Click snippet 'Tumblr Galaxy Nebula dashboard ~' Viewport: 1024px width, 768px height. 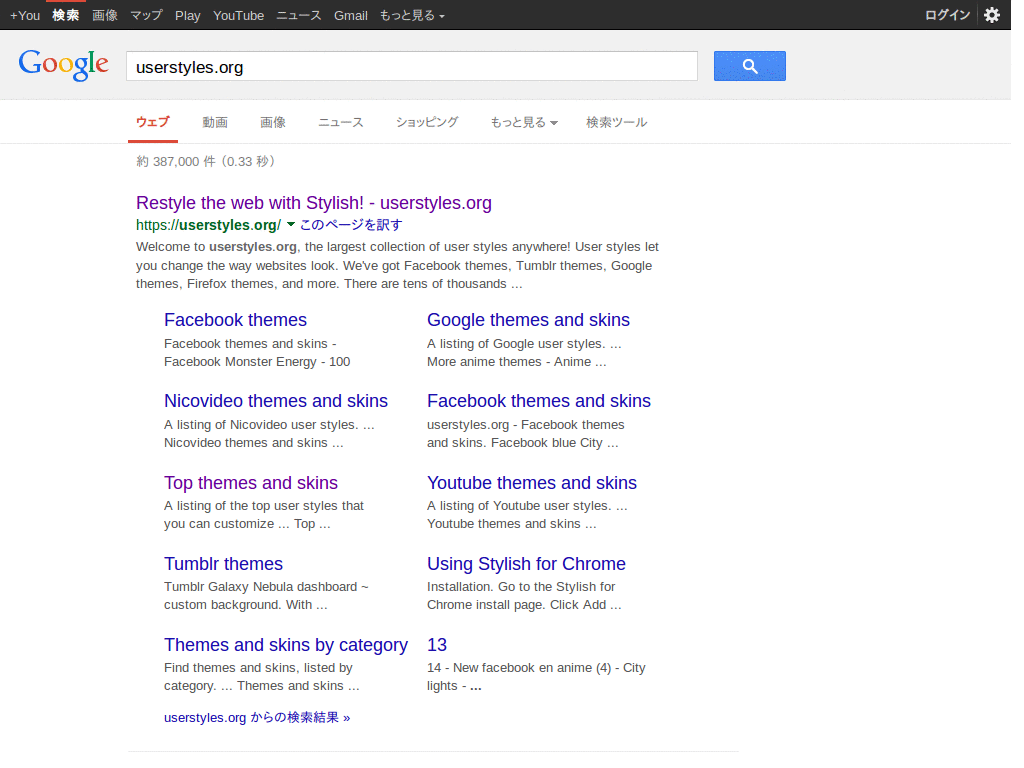(266, 586)
